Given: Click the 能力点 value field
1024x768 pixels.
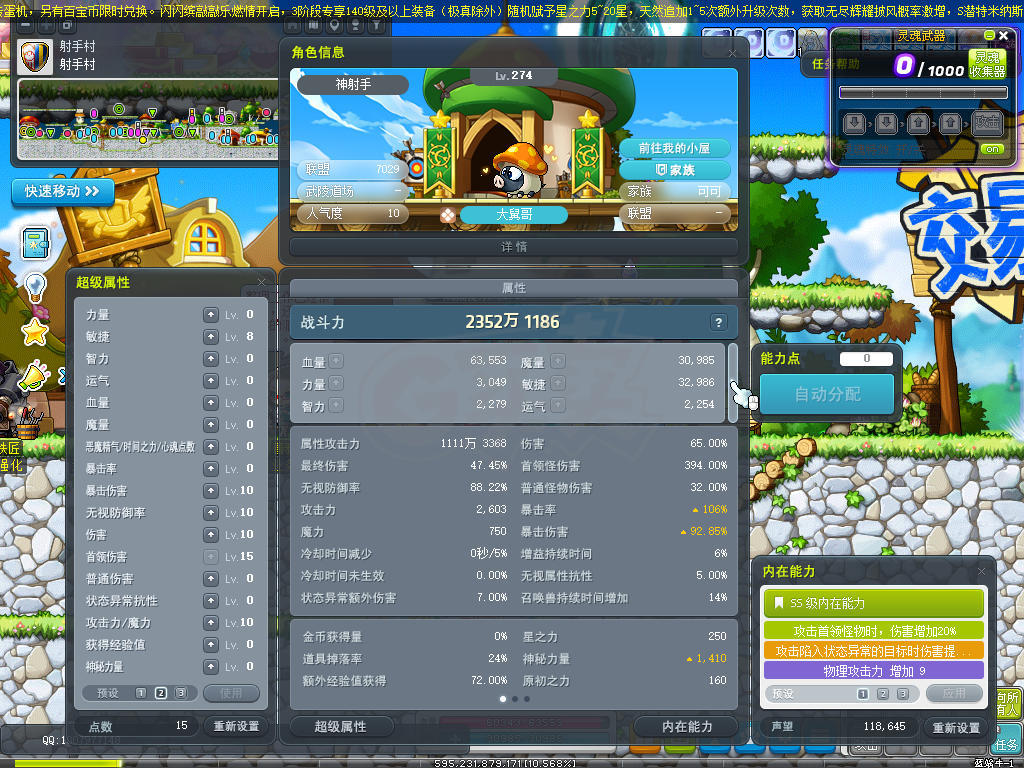Looking at the screenshot, I should pos(866,359).
